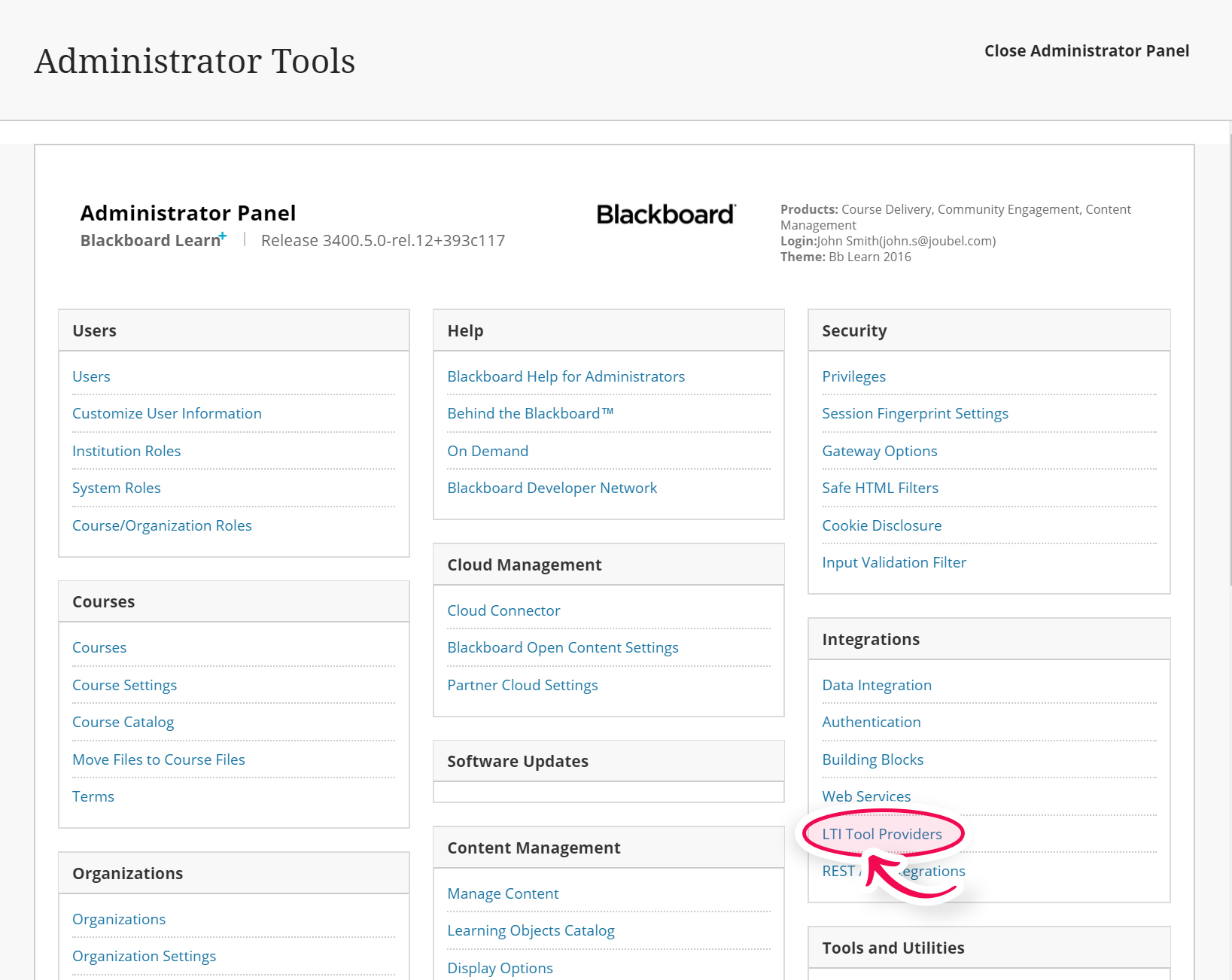1232x980 pixels.
Task: Click the Blackboard logo
Action: click(x=666, y=215)
